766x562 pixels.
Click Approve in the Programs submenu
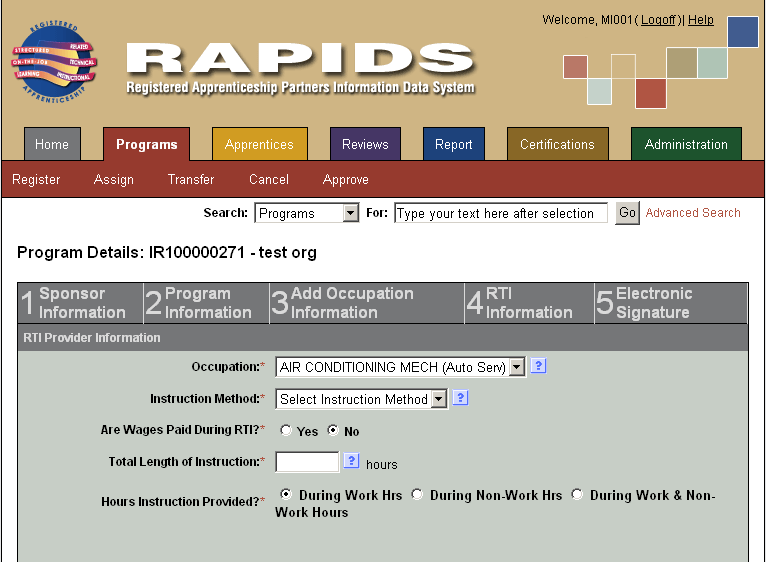[345, 179]
